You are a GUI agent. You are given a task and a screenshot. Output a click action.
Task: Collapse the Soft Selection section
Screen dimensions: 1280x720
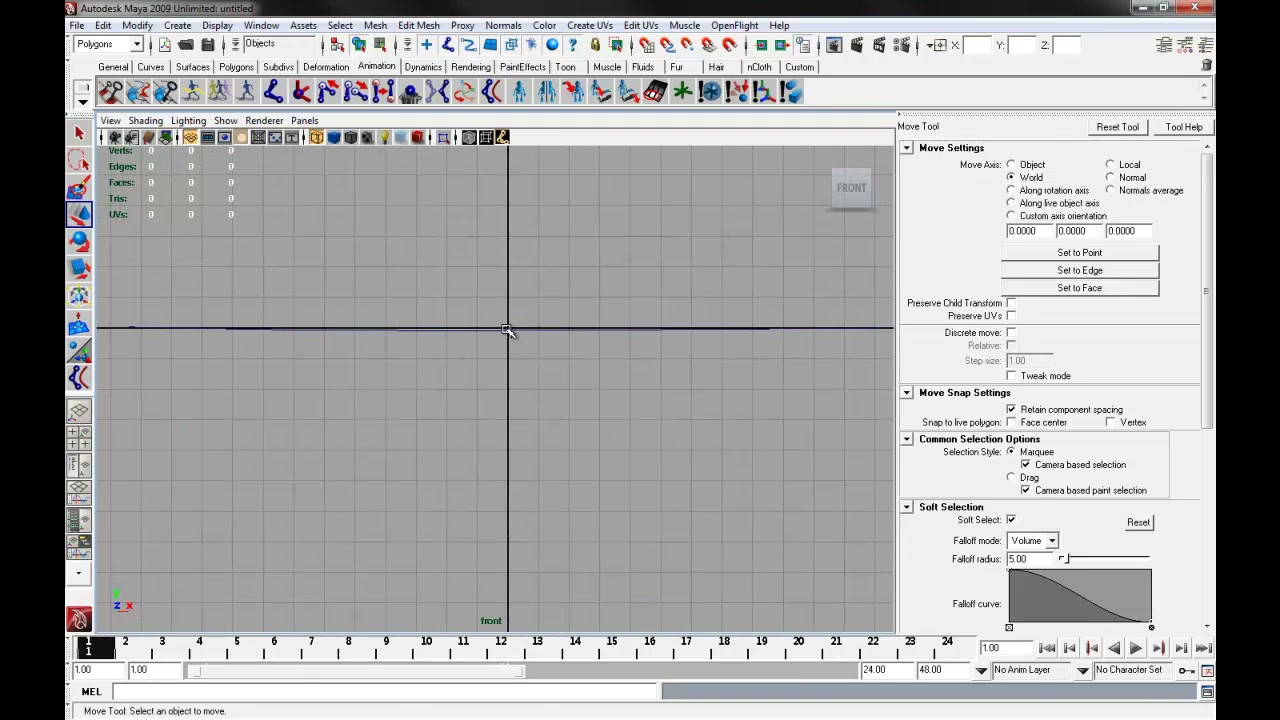pyautogui.click(x=907, y=507)
